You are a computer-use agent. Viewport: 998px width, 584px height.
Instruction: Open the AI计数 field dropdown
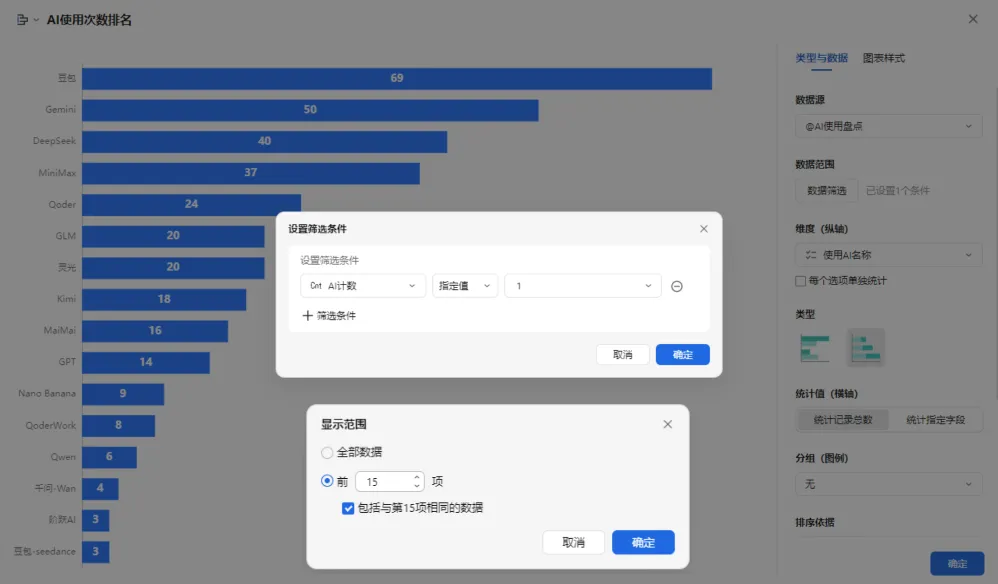[363, 286]
